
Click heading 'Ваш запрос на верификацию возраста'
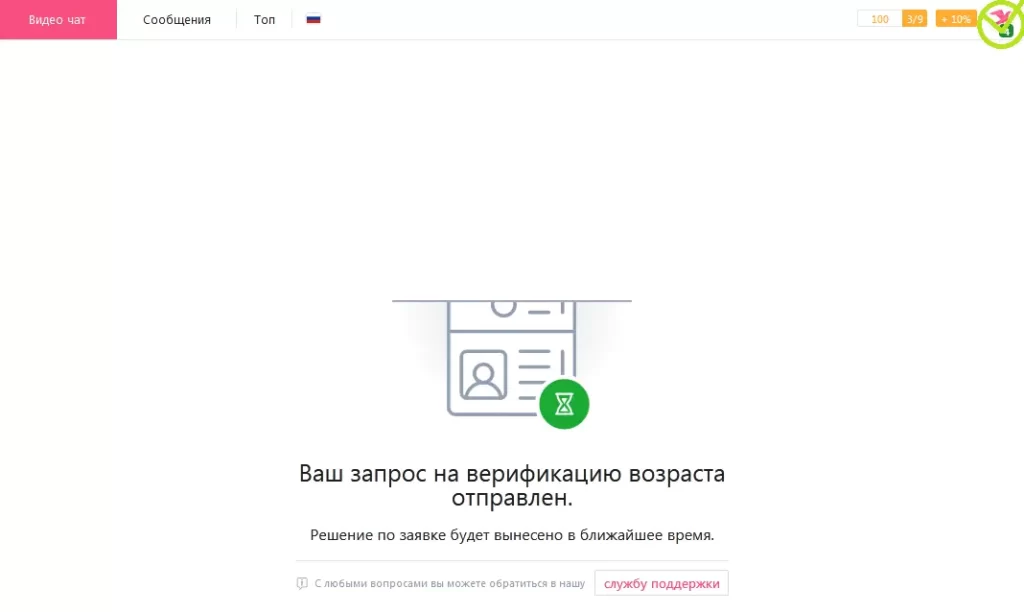click(x=512, y=473)
